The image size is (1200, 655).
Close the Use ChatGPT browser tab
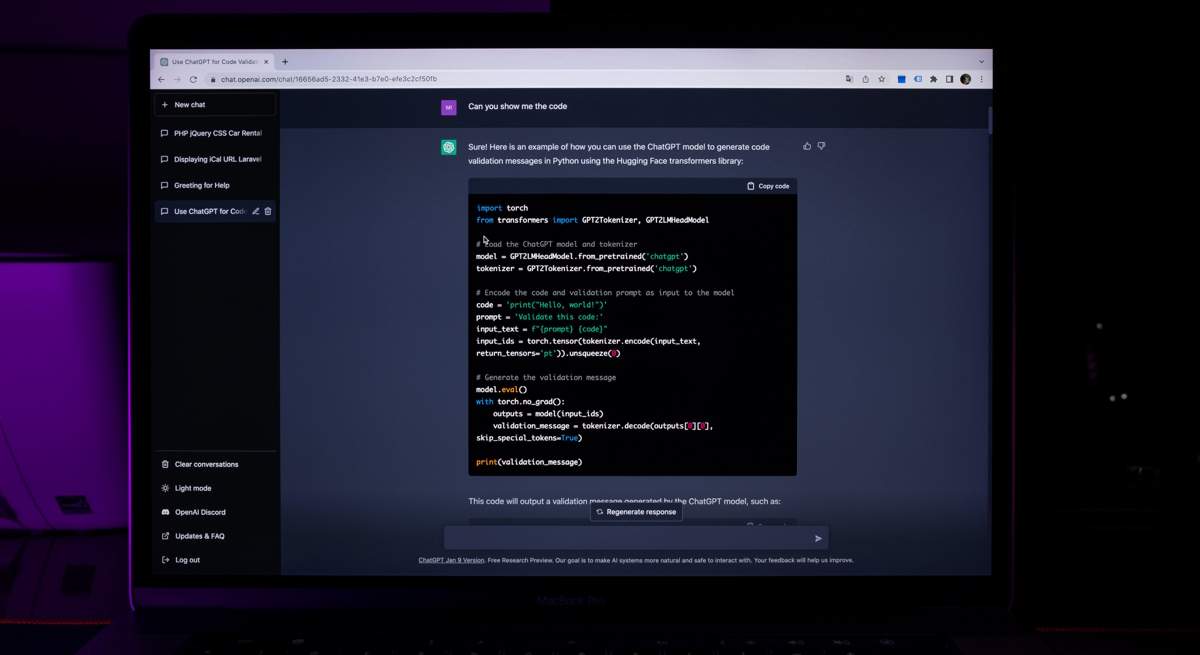(266, 62)
